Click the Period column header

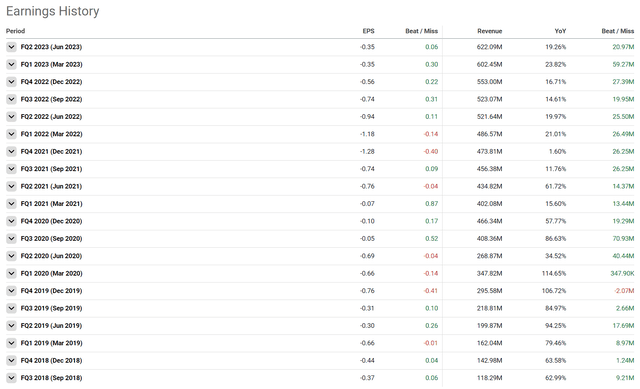(x=16, y=31)
